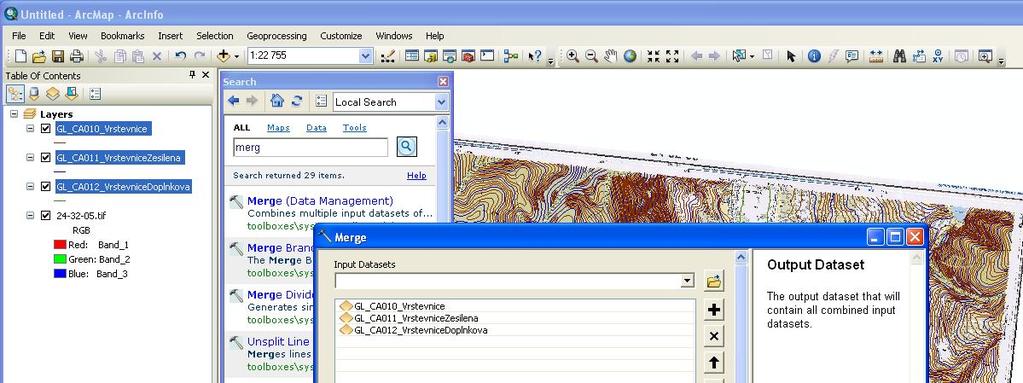The image size is (1023, 383).
Task: Click the Find binoculars icon
Action: (x=900, y=56)
